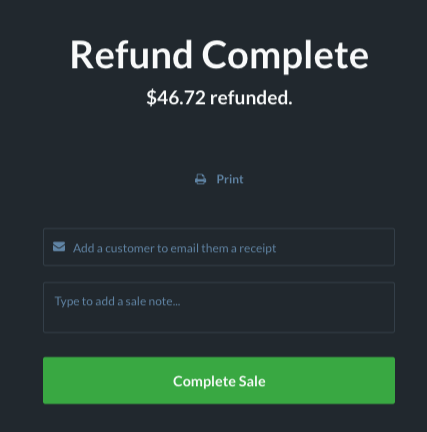Image resolution: width=427 pixels, height=432 pixels.
Task: Open Print option below refunded amount
Action: (219, 179)
